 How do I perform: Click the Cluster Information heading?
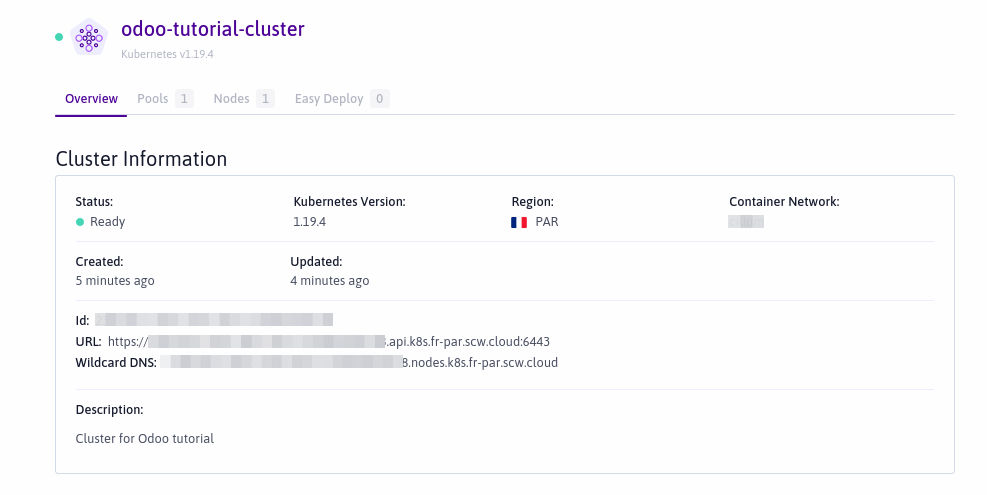coord(141,159)
